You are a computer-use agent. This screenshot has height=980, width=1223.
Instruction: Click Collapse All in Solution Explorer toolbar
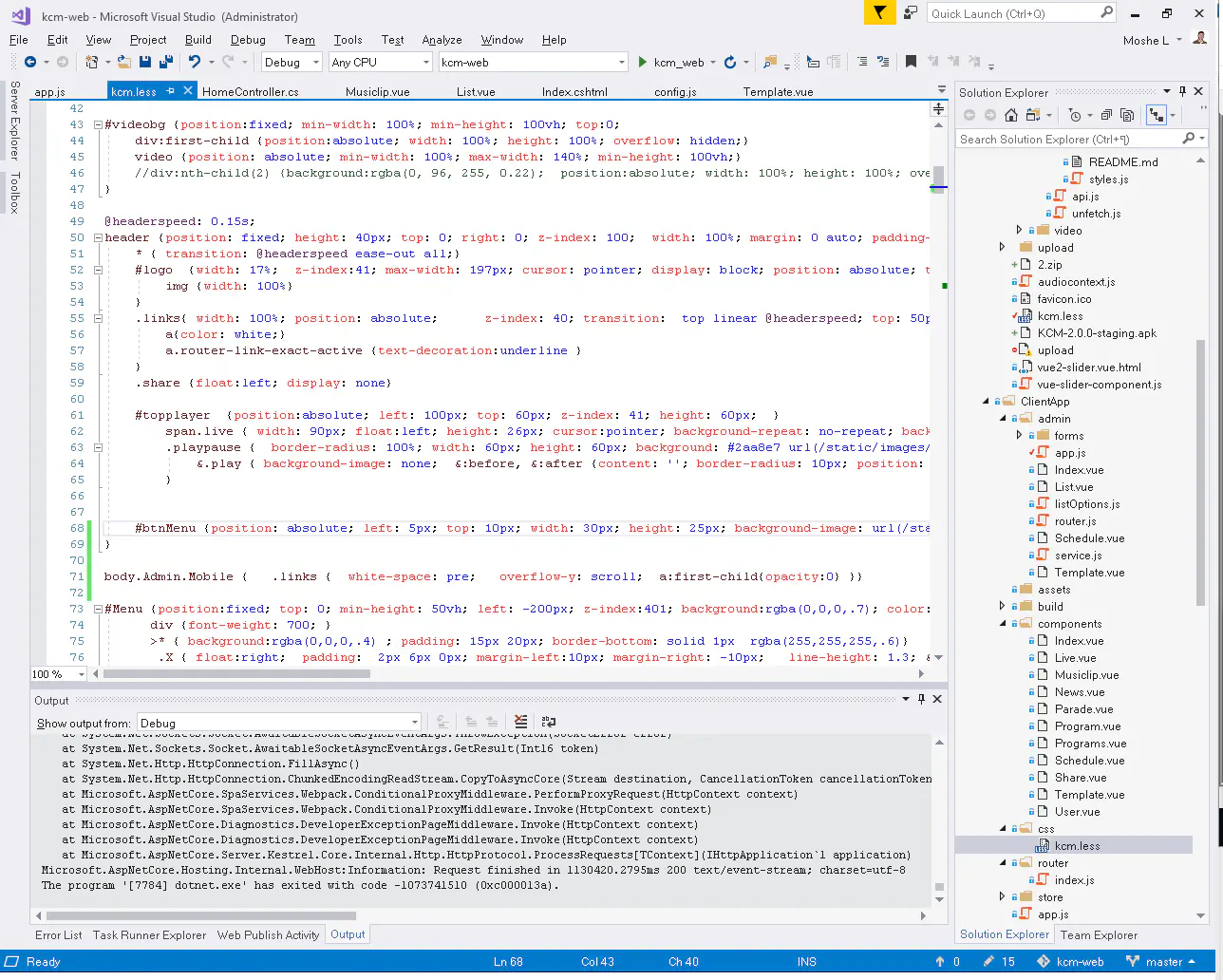pos(1106,116)
